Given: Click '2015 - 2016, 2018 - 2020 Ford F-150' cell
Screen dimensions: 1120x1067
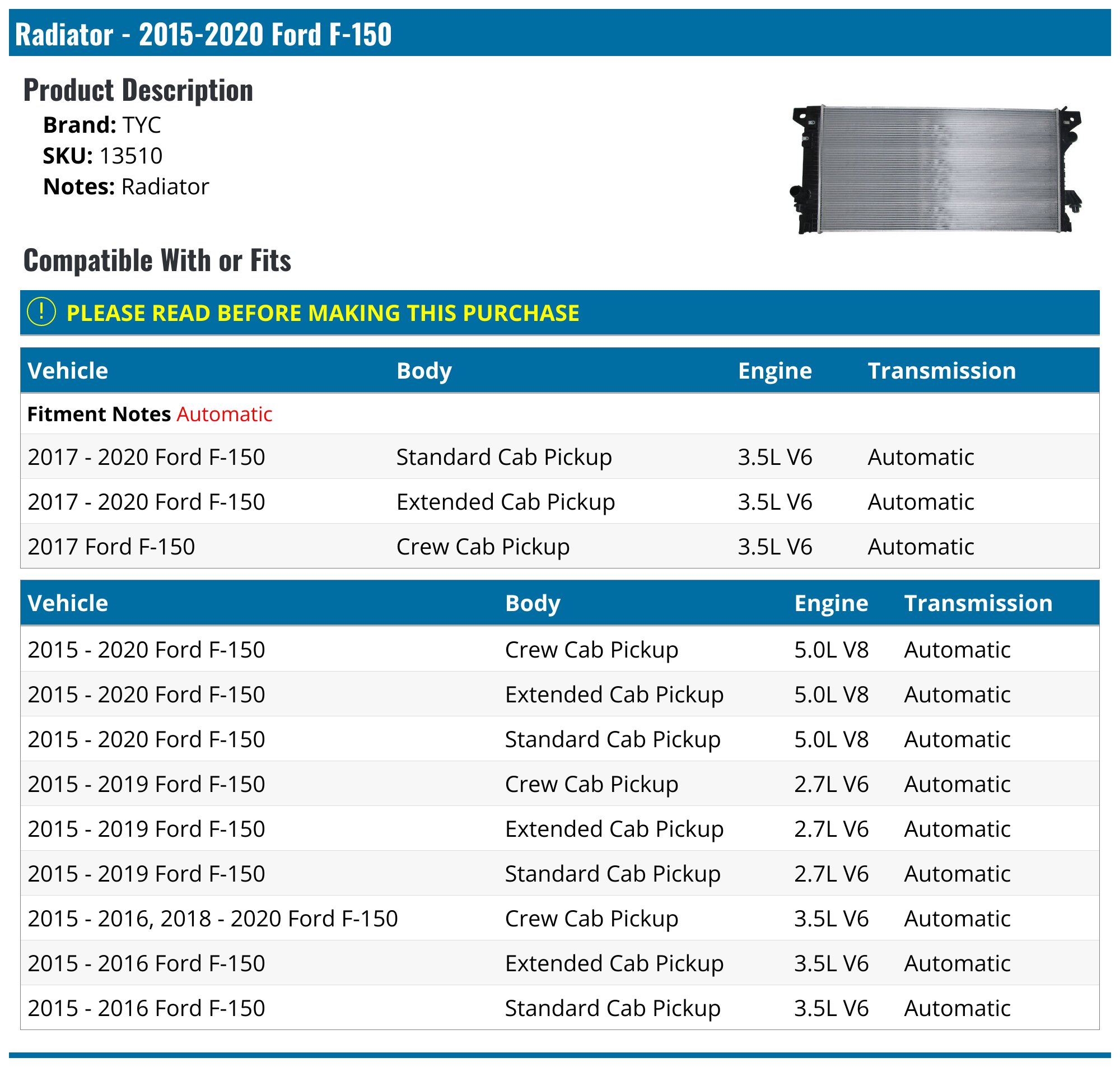Looking at the screenshot, I should point(213,919).
